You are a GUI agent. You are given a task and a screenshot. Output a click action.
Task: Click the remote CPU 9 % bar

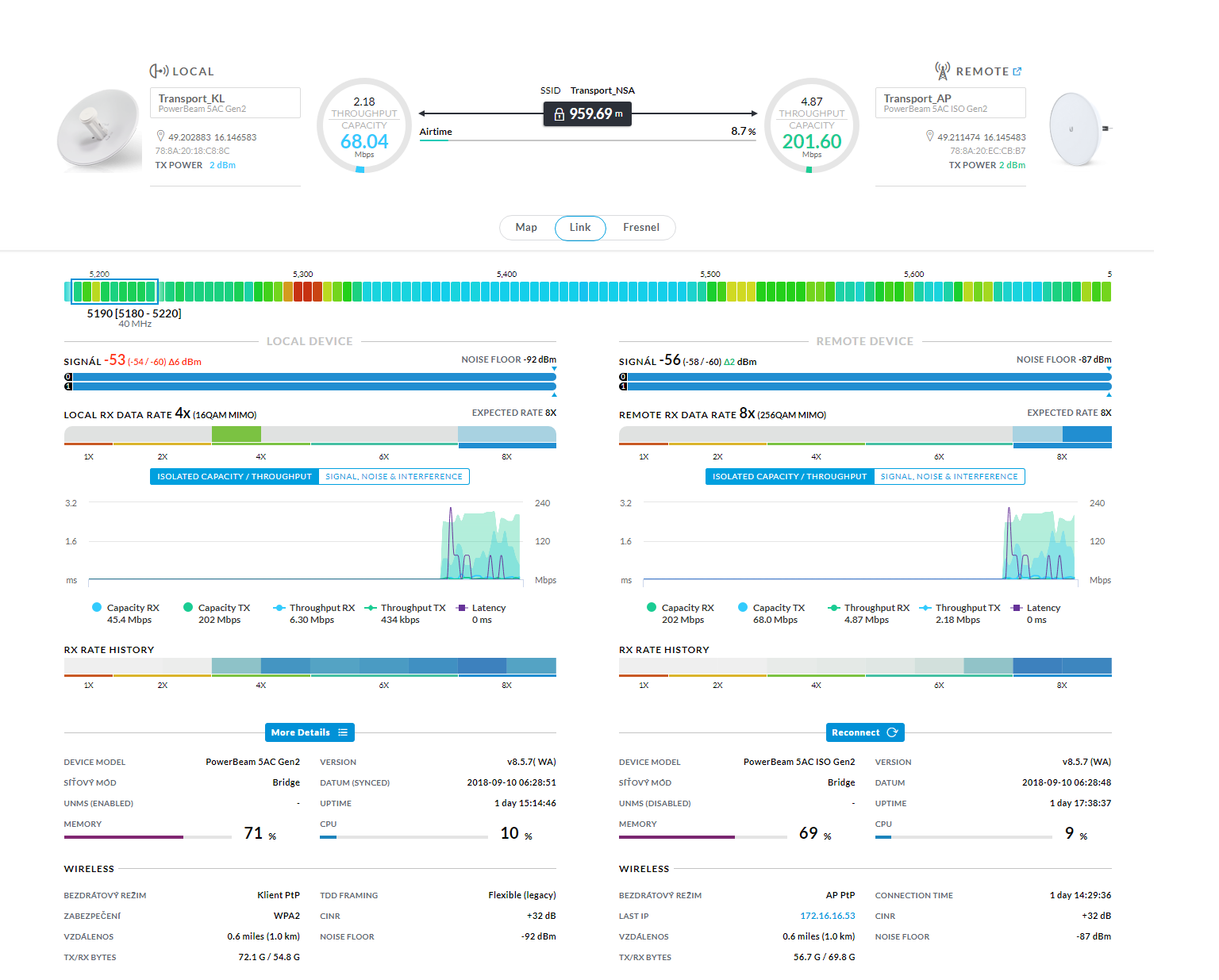click(963, 837)
